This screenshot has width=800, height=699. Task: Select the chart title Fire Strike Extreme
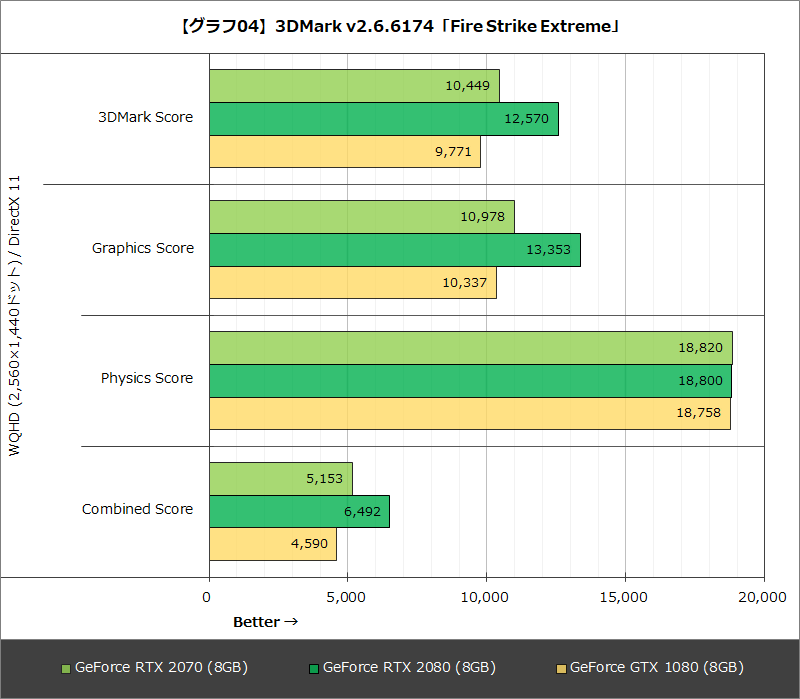400,26
